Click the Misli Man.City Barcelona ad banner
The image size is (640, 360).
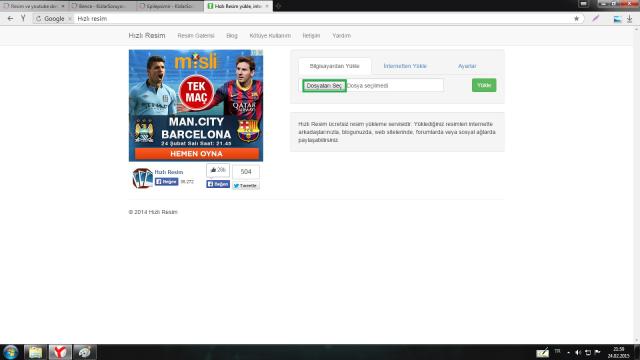point(196,106)
